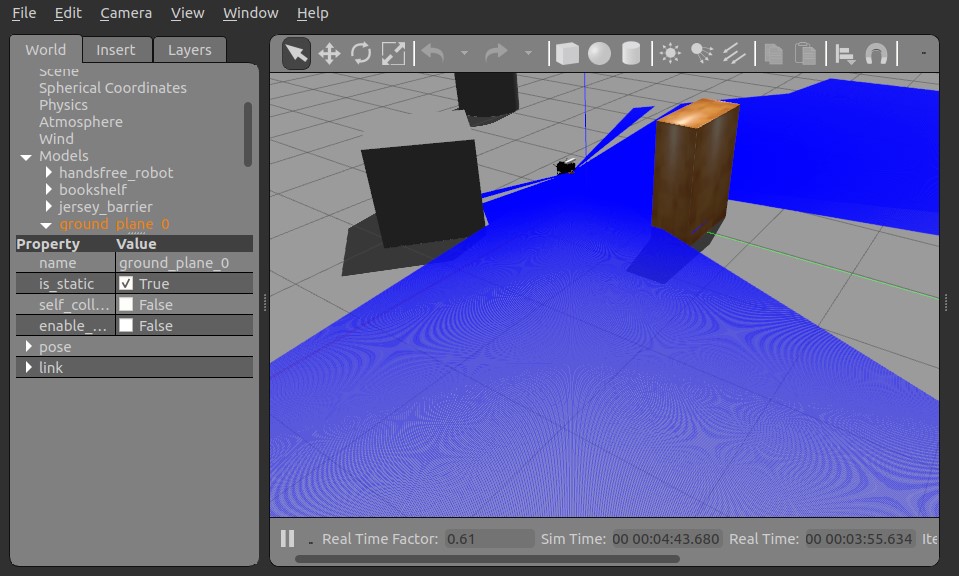The height and width of the screenshot is (576, 959).
Task: Uncheck the is_static checkbox
Action: tap(126, 284)
